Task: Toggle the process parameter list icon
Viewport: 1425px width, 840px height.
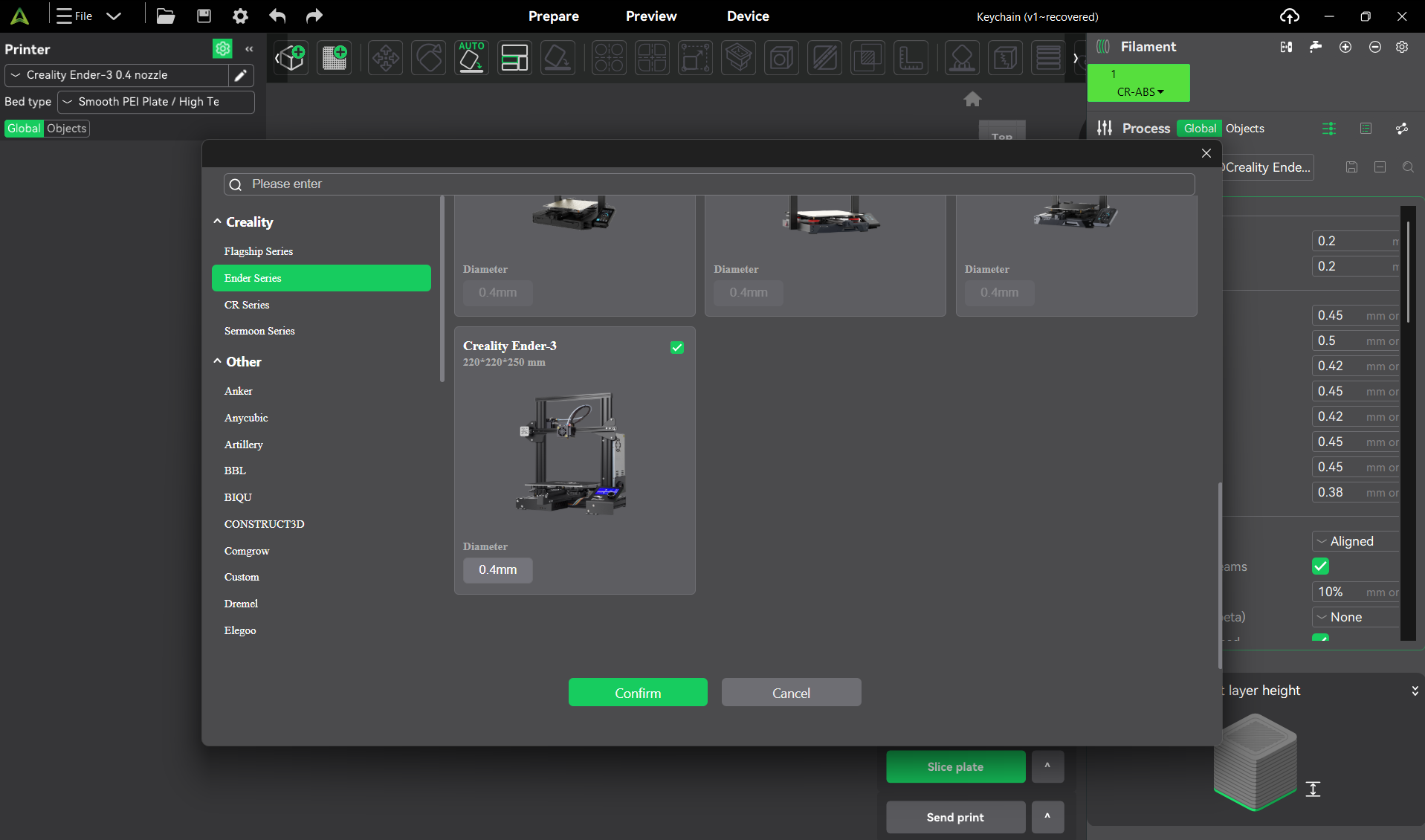Action: click(x=1366, y=129)
